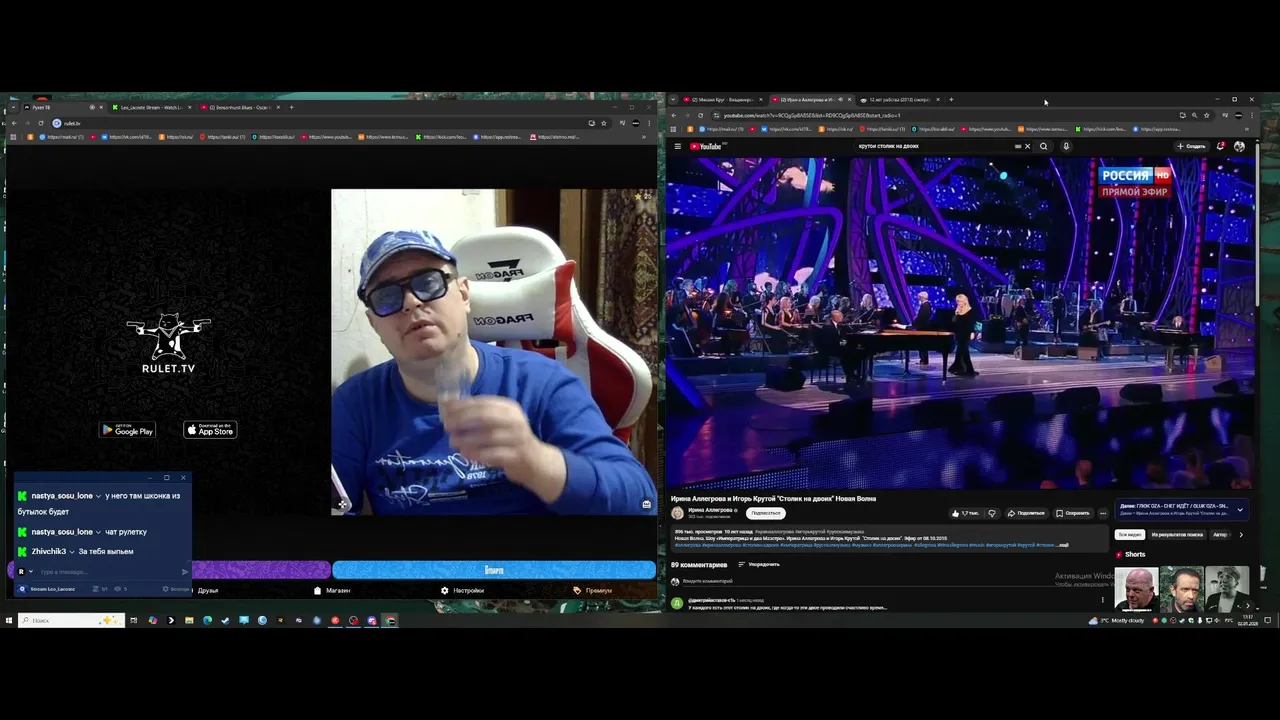Image resolution: width=1280 pixels, height=720 pixels.
Task: Open video more actions three-dot menu
Action: (x=1103, y=513)
